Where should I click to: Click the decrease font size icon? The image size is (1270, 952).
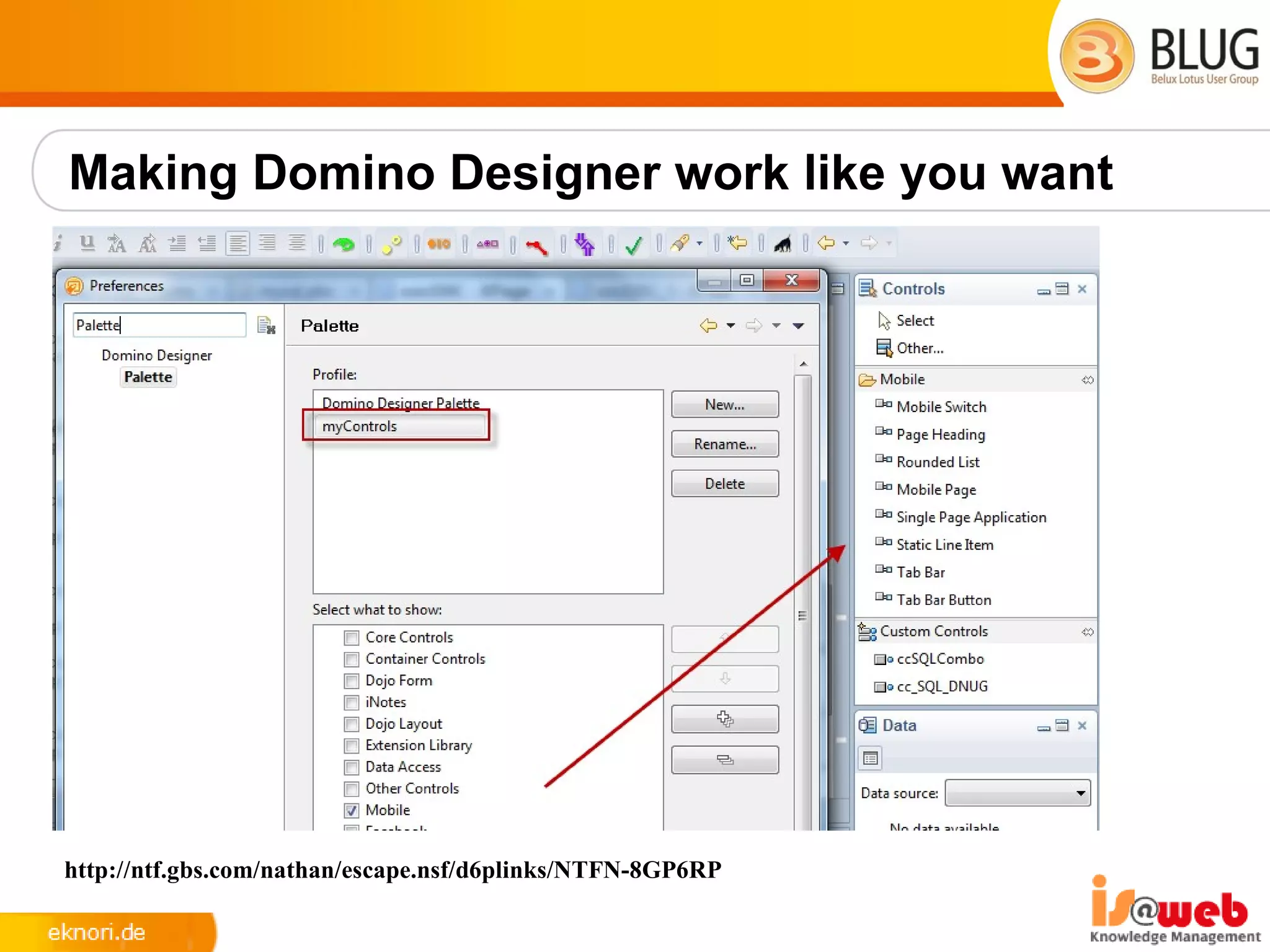pyautogui.click(x=147, y=244)
